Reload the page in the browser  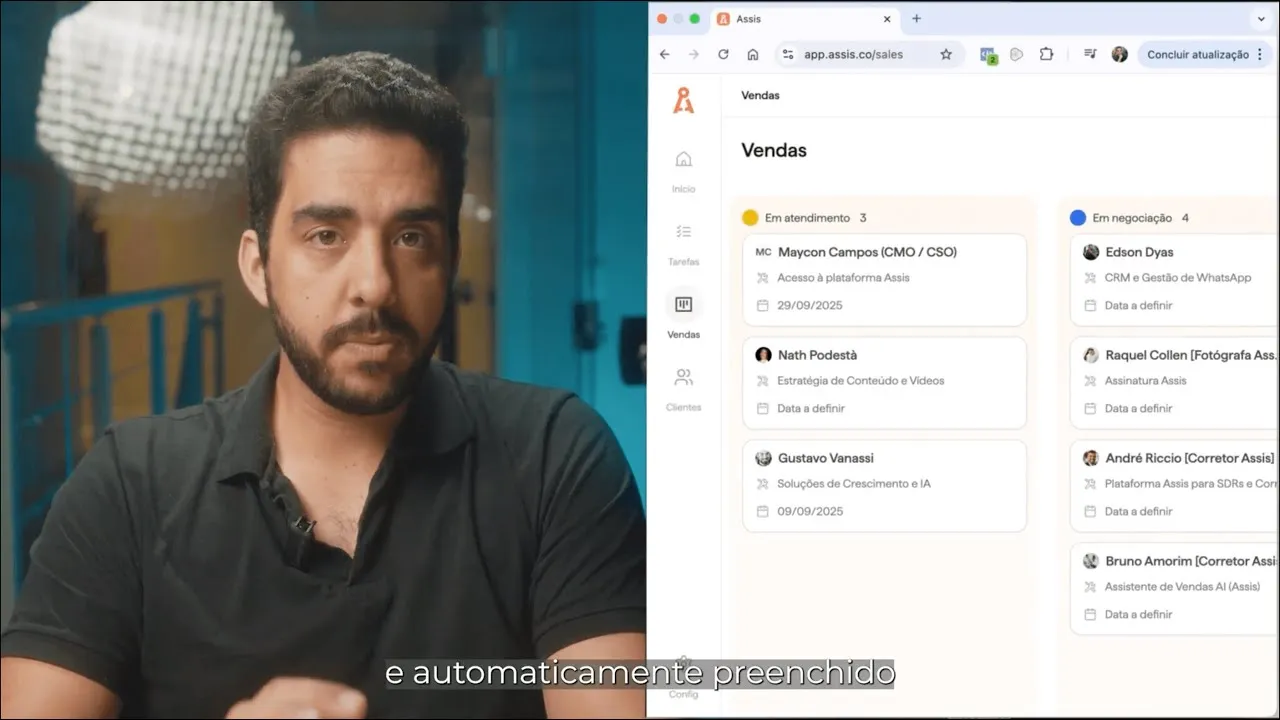pyautogui.click(x=723, y=54)
